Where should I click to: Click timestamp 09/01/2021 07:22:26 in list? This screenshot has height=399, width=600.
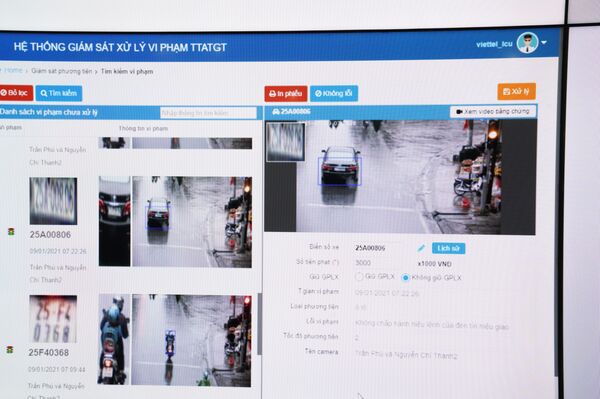click(58, 251)
